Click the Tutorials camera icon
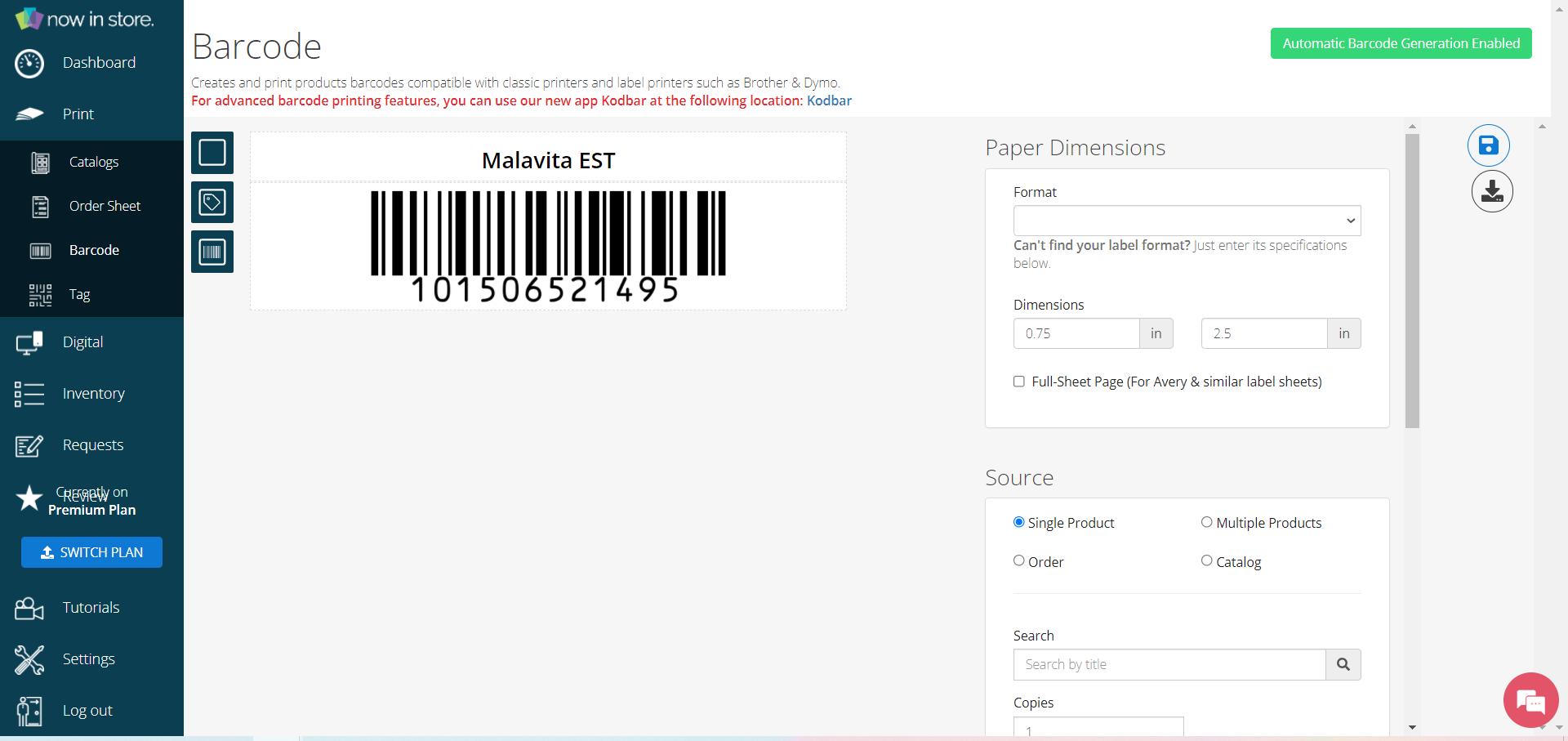 (29, 608)
